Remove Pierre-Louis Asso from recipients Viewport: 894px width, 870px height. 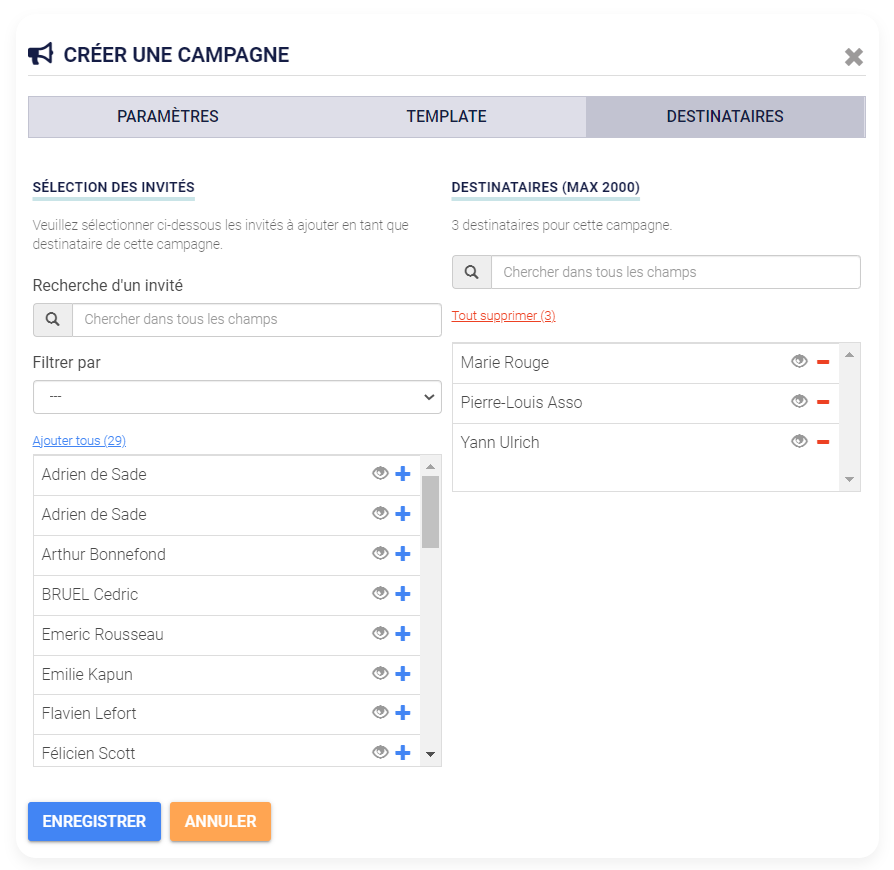(823, 402)
